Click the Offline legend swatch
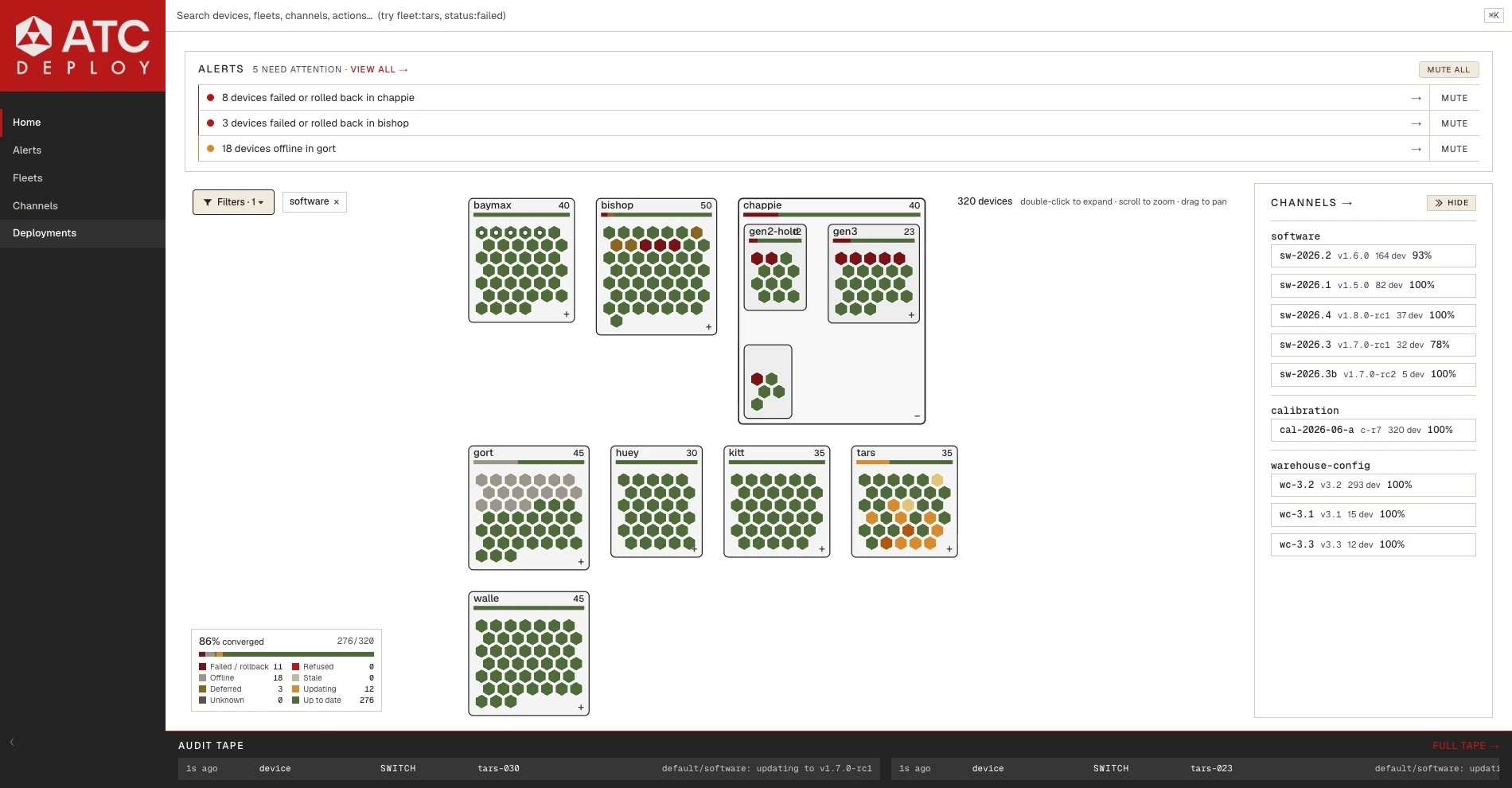 point(202,678)
